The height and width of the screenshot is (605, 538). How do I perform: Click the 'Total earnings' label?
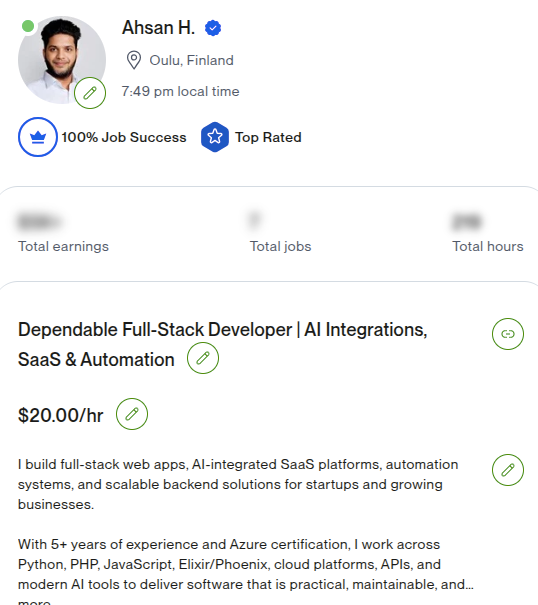pyautogui.click(x=63, y=246)
